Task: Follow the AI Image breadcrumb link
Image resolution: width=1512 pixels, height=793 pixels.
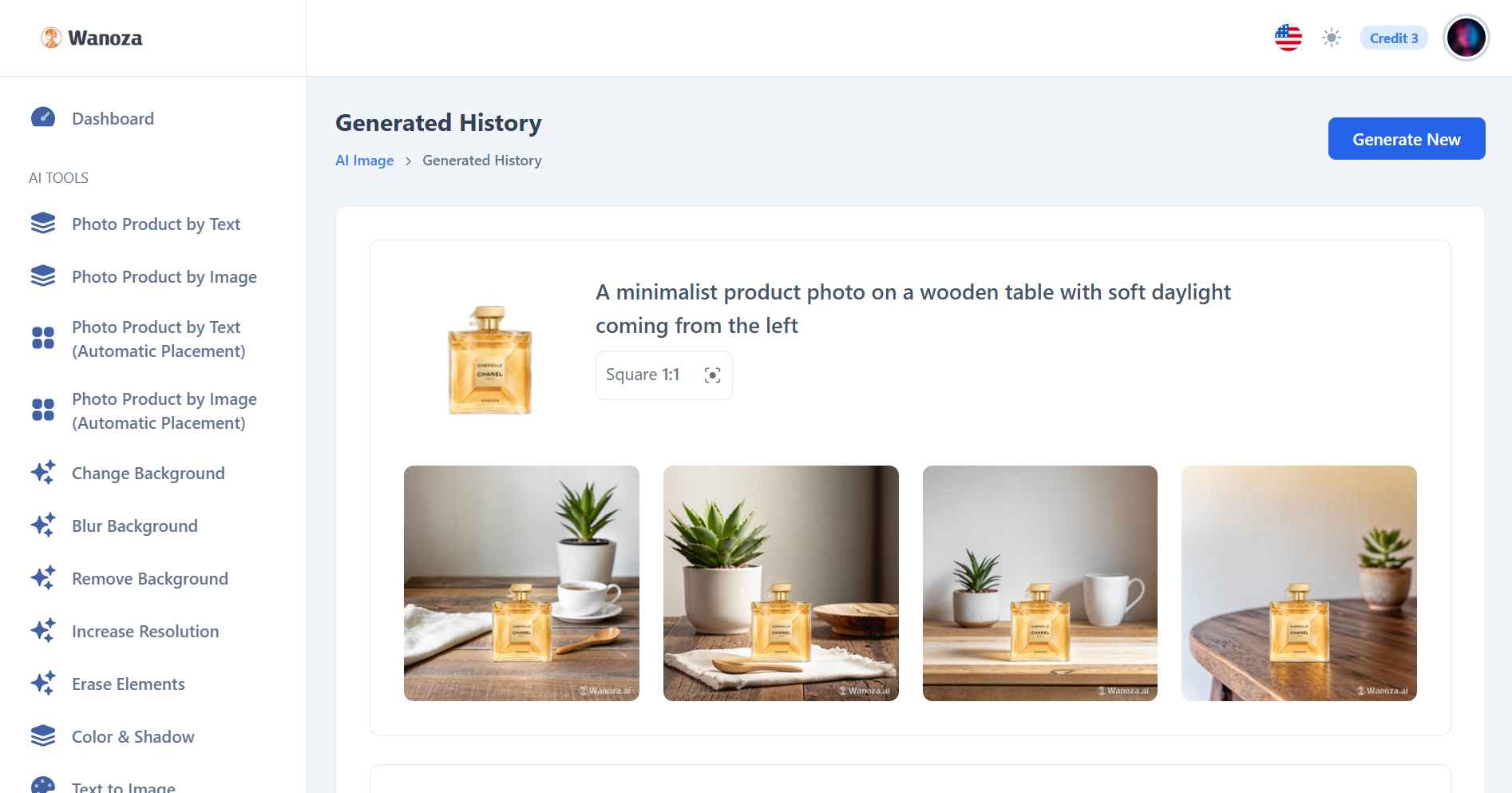Action: 364,161
